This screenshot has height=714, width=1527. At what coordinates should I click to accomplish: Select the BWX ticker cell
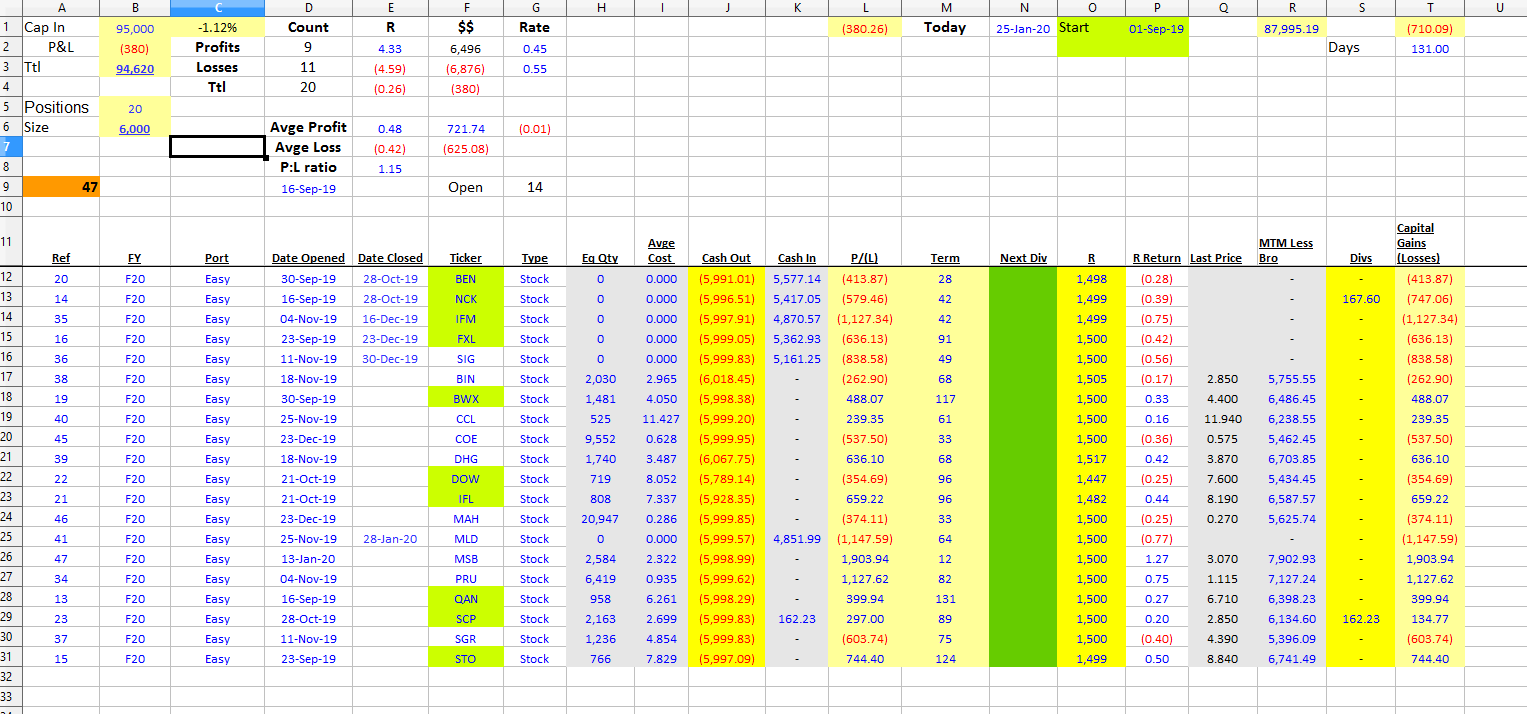tap(466, 399)
